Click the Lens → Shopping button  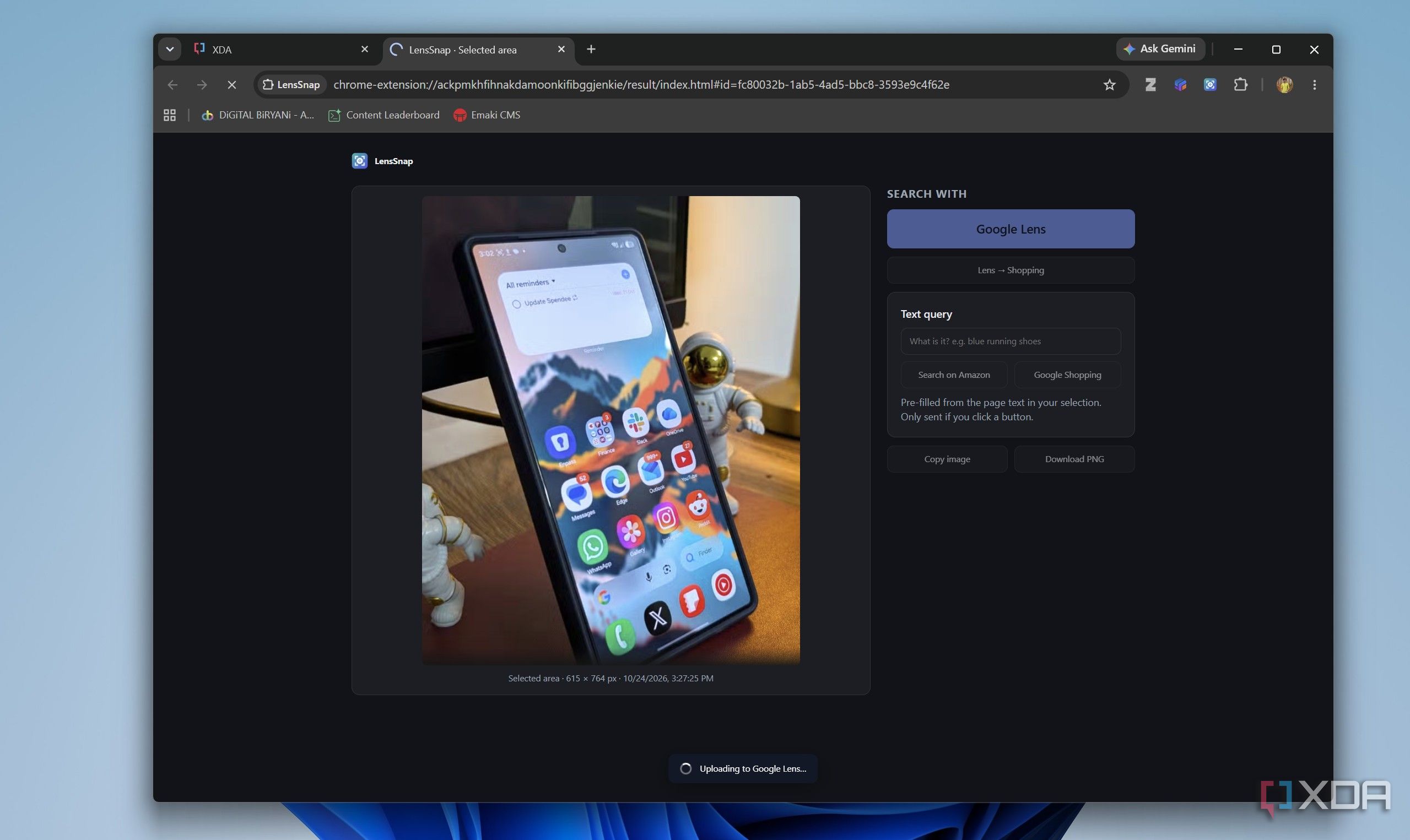[1011, 270]
